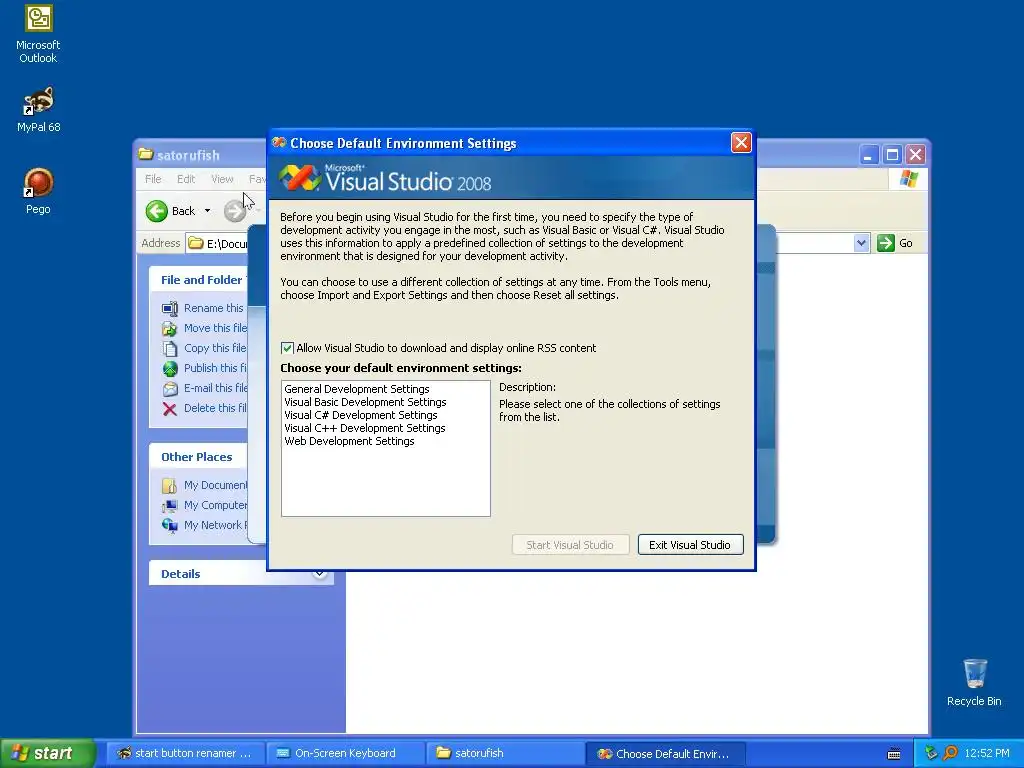Open the Back button history dropdown arrow
The width and height of the screenshot is (1024, 768).
point(207,211)
